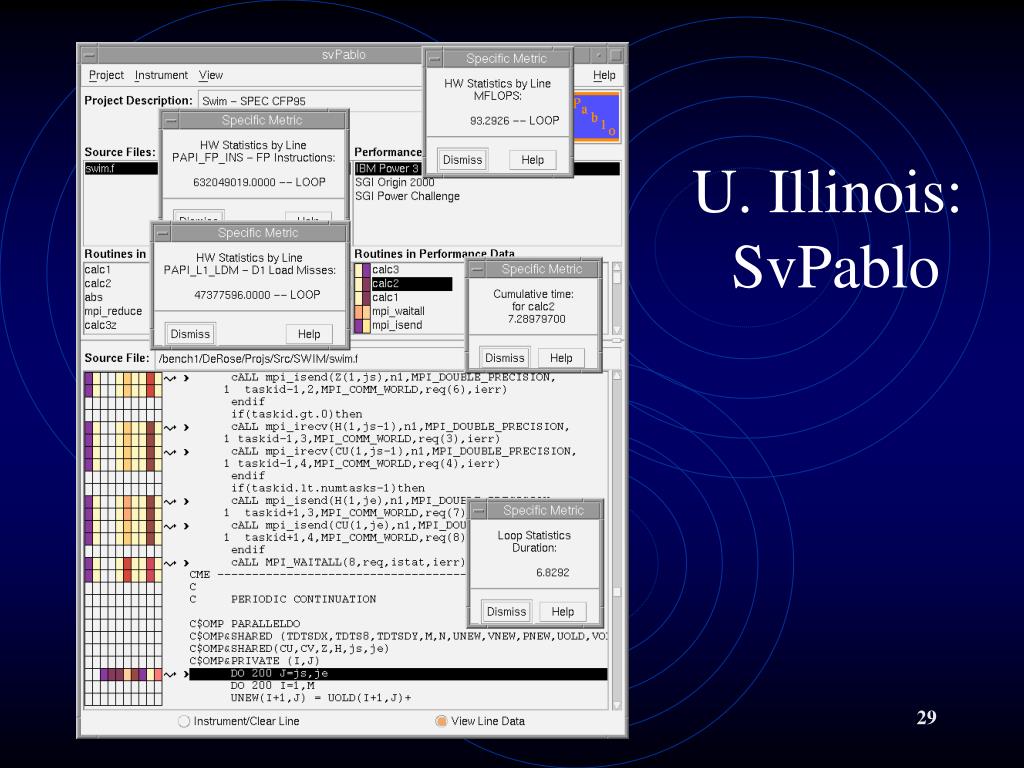Click Help in MFLOPS metric dialog
The height and width of the screenshot is (768, 1024).
tap(532, 159)
